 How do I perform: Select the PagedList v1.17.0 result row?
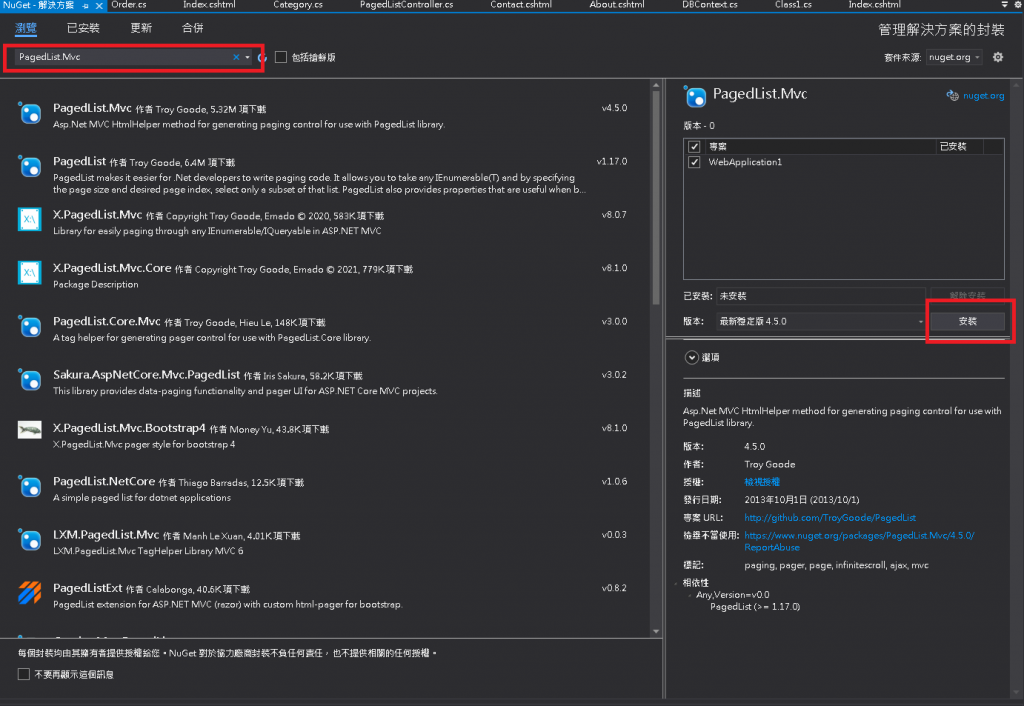click(x=324, y=174)
